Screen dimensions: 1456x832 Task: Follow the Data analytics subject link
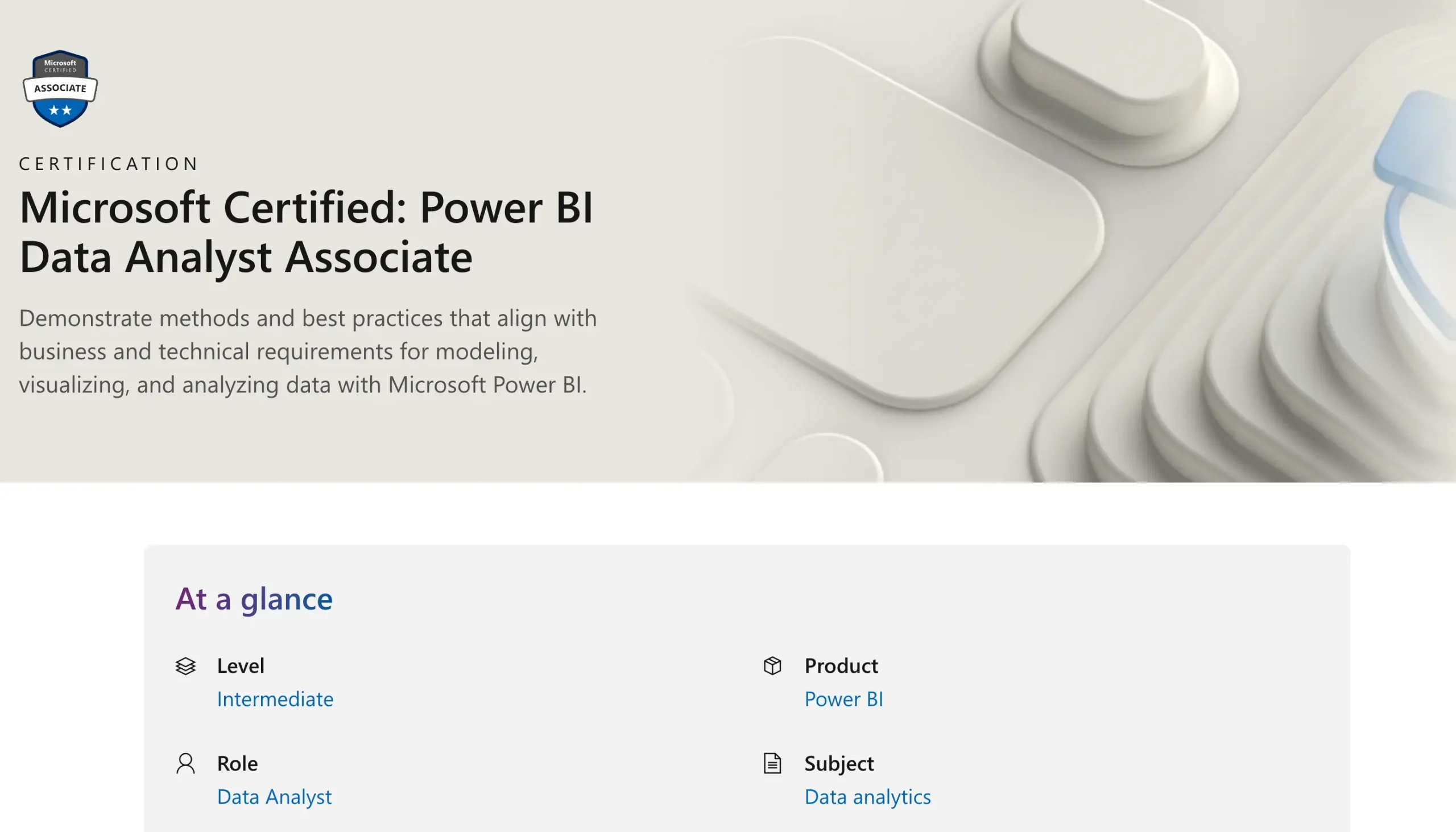pos(867,797)
